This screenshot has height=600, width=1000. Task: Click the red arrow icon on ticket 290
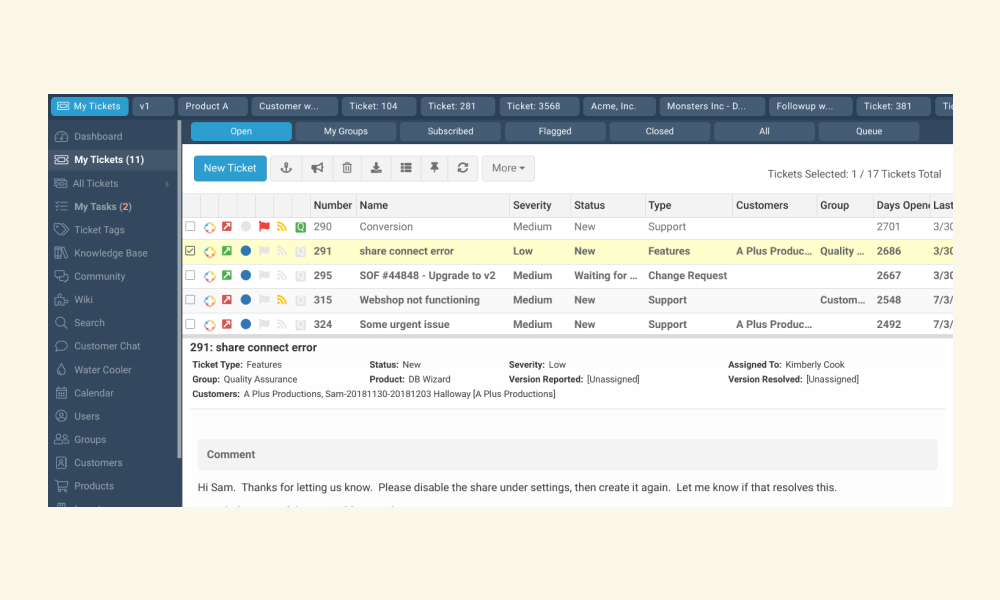coord(227,226)
